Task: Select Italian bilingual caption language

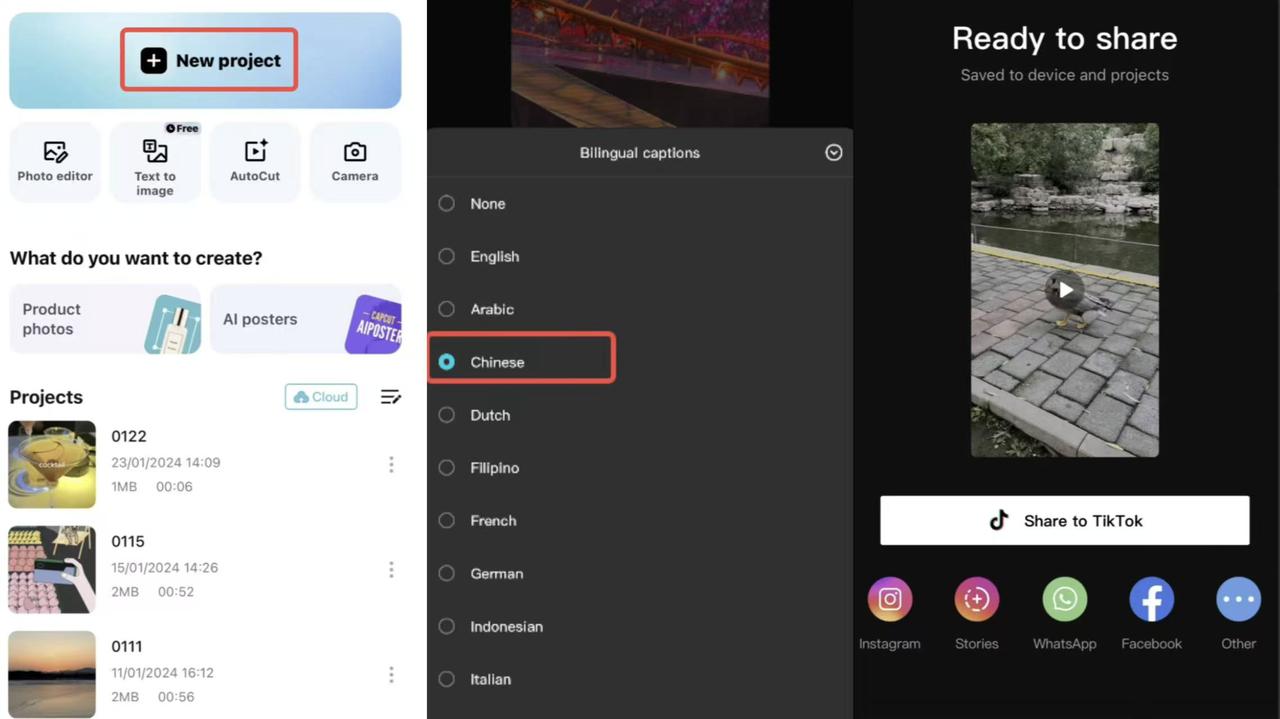Action: click(640, 680)
